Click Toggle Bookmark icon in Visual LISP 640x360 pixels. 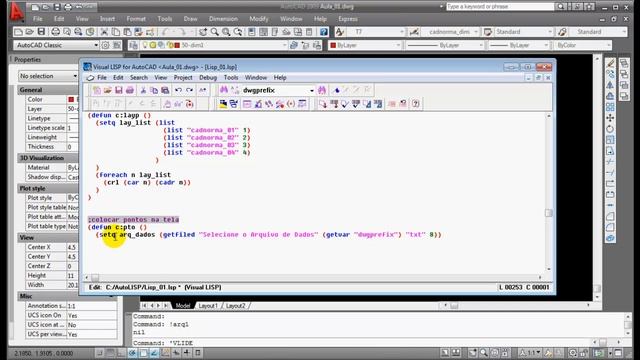click(x=336, y=90)
